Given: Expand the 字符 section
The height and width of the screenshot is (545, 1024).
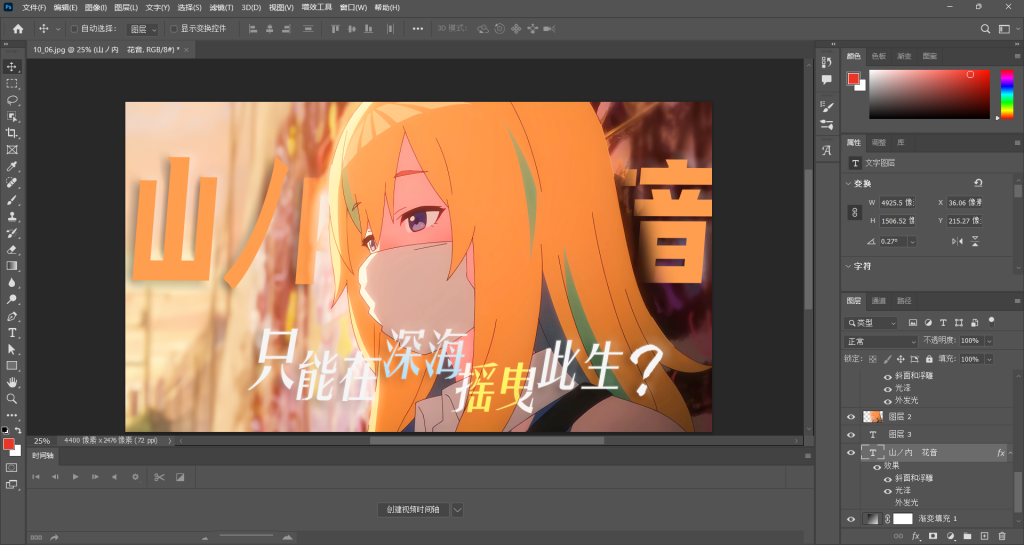Looking at the screenshot, I should click(848, 266).
